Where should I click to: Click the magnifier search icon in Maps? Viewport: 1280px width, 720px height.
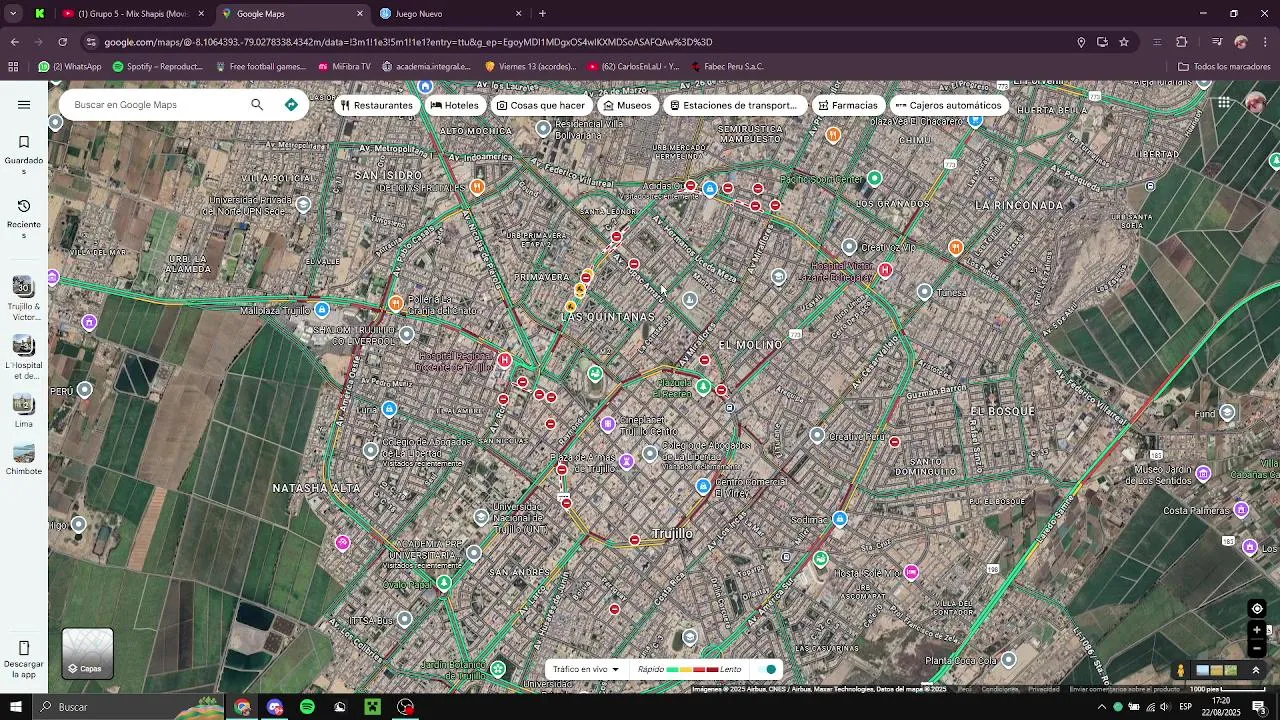coord(257,104)
